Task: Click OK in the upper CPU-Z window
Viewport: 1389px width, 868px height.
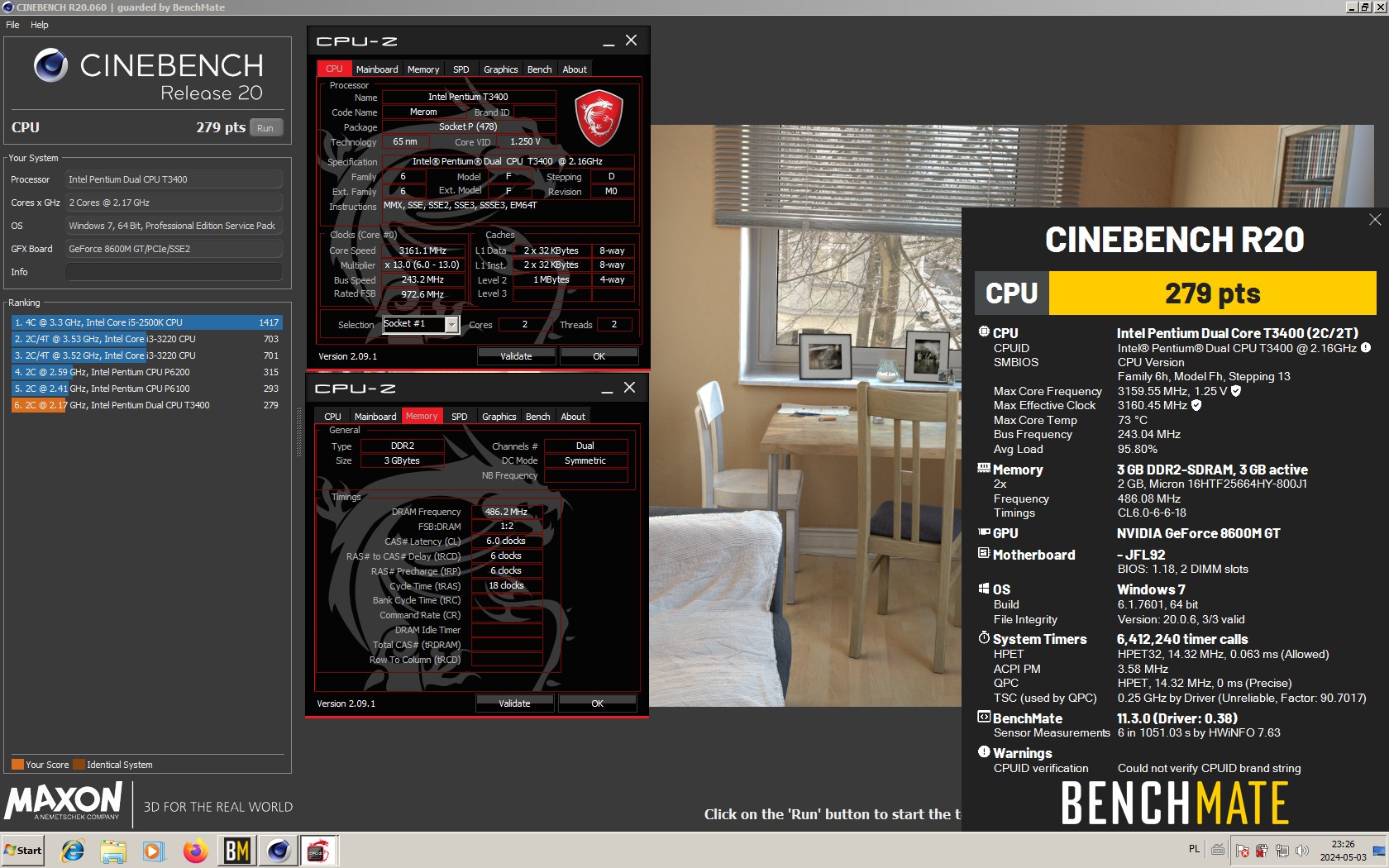Action: 599,356
